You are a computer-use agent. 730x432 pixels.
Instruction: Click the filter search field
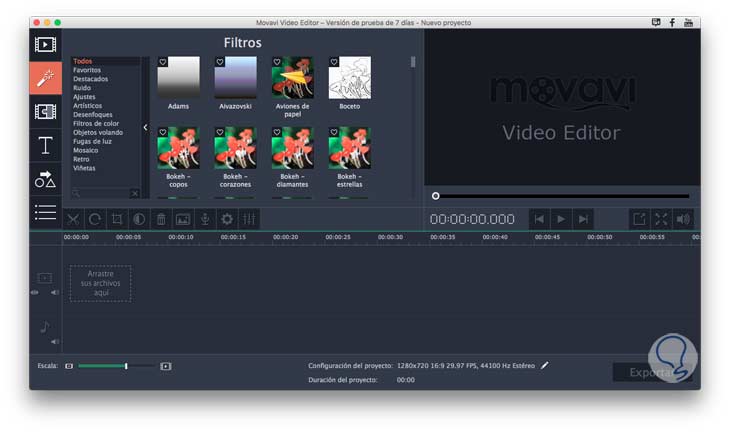pyautogui.click(x=100, y=193)
